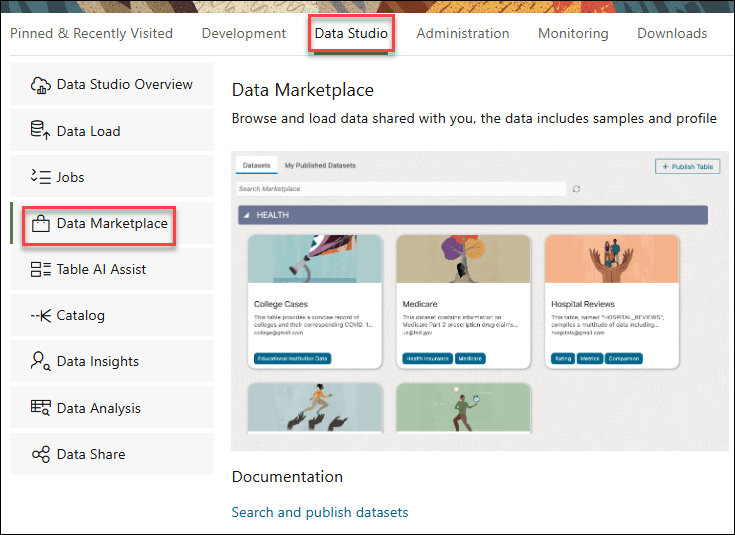Select the My Published Datasets tab

coord(320,165)
